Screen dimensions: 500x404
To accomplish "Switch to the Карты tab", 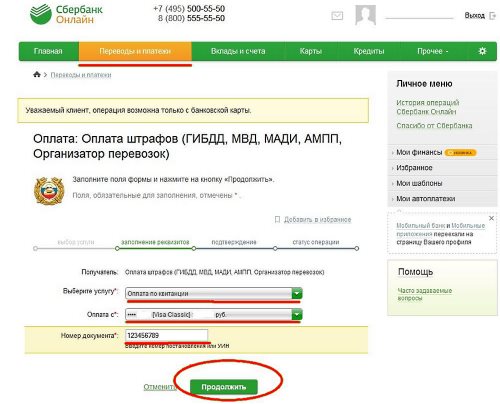I will (310, 51).
